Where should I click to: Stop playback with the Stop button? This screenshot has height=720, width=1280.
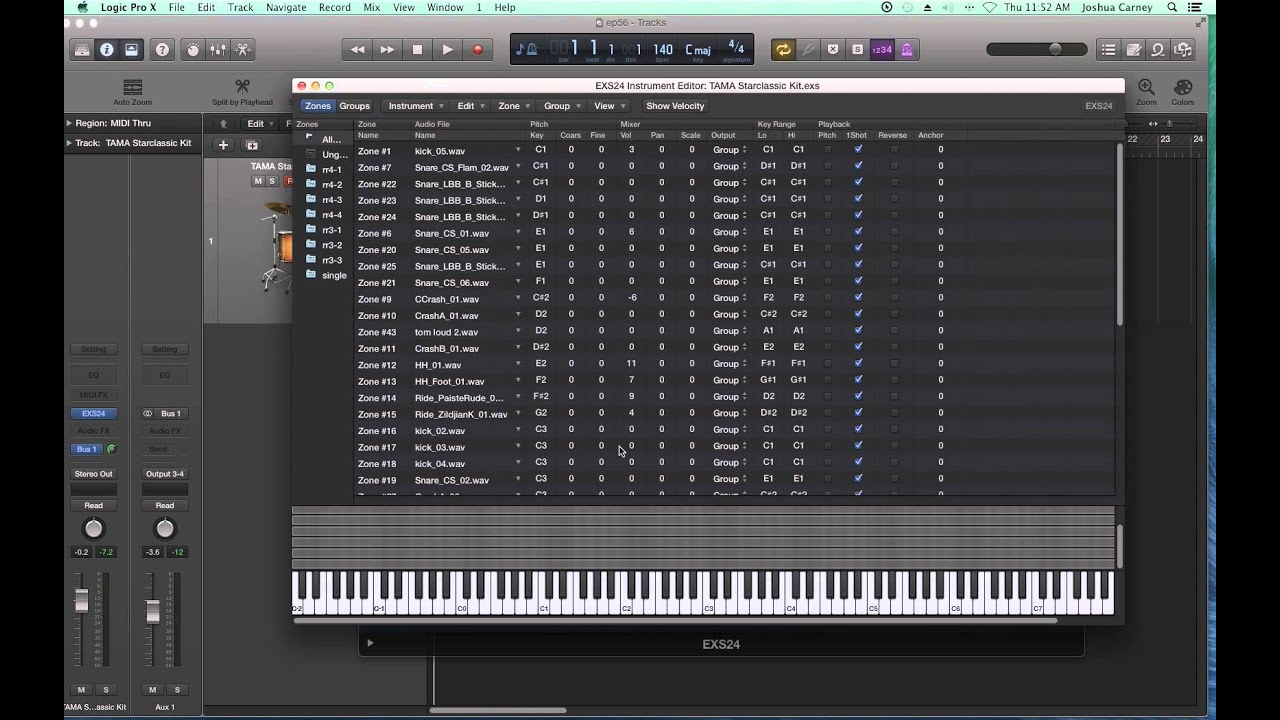coord(417,49)
